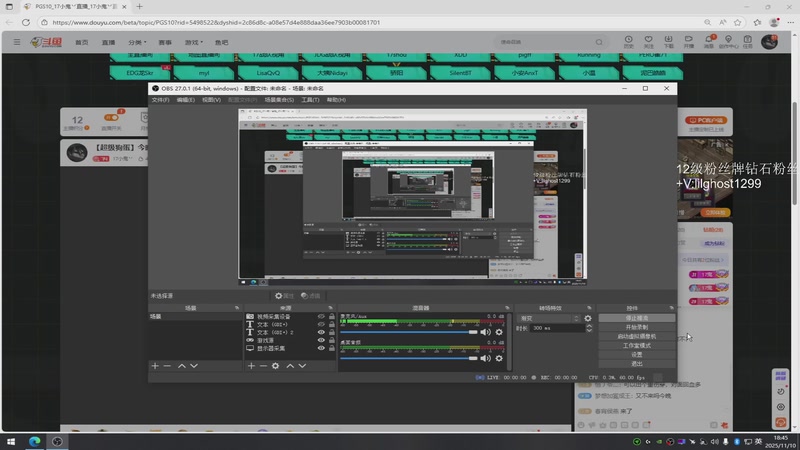Open Douyu 历史 history icon
Screen dimensions: 800x450
pos(629,42)
